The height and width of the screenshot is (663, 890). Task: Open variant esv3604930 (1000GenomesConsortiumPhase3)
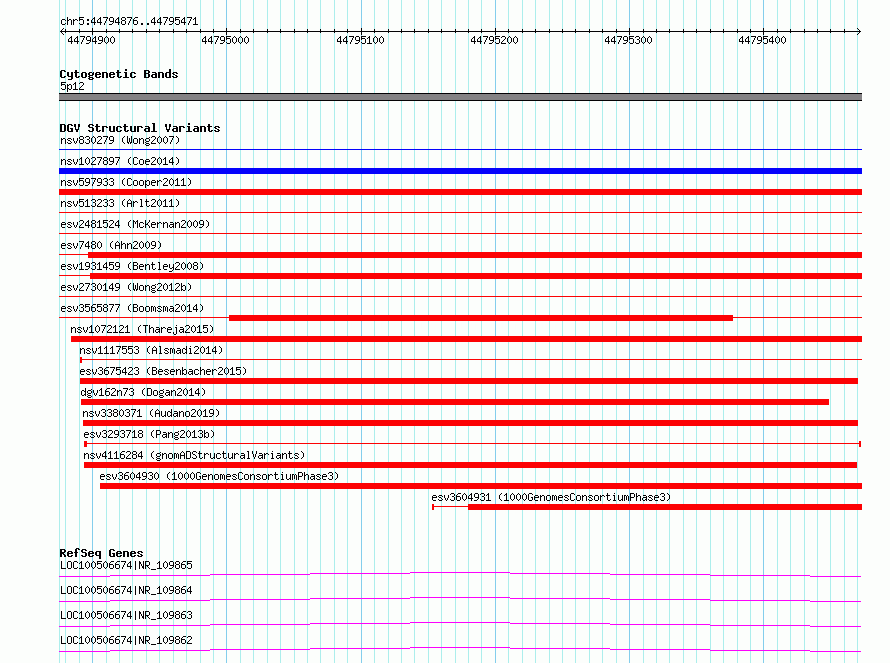(219, 476)
